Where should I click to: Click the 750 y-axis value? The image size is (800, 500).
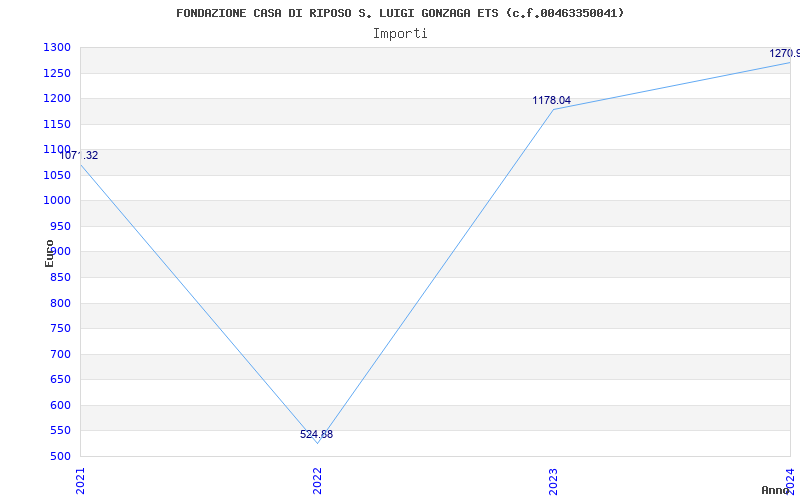click(x=60, y=329)
